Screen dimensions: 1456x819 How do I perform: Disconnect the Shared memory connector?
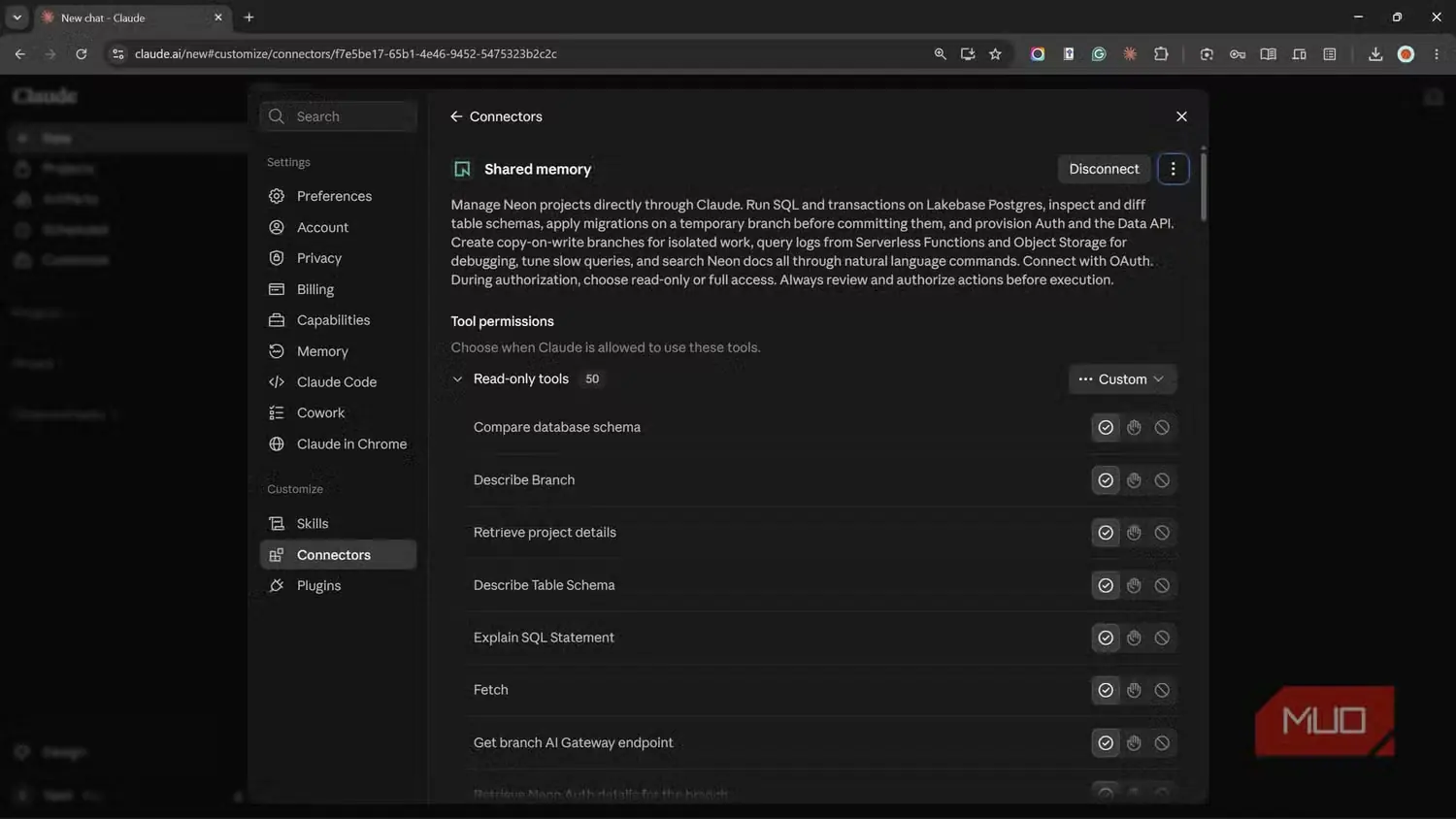(x=1104, y=169)
